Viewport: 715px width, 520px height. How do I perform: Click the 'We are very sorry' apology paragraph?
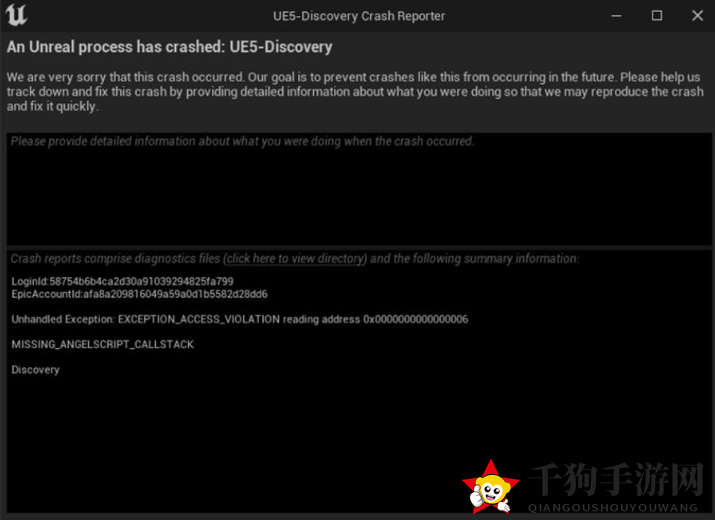click(x=355, y=92)
